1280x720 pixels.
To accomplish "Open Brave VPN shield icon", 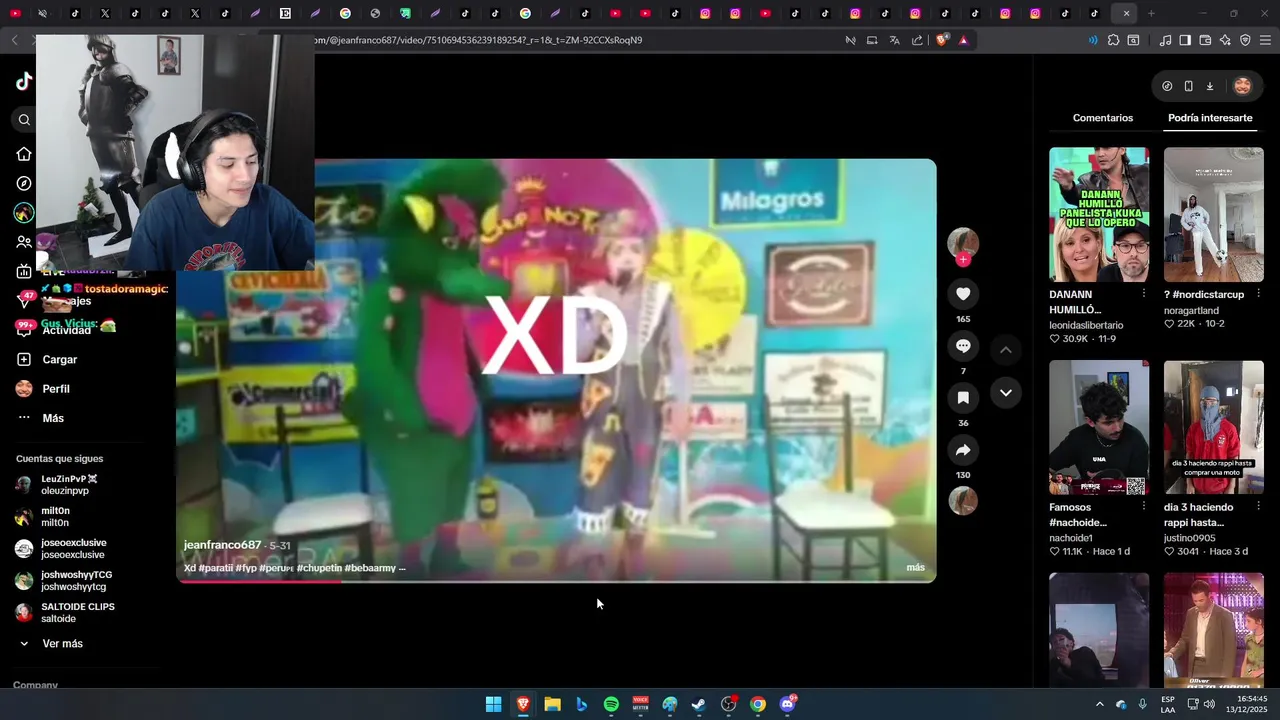I will (1245, 40).
